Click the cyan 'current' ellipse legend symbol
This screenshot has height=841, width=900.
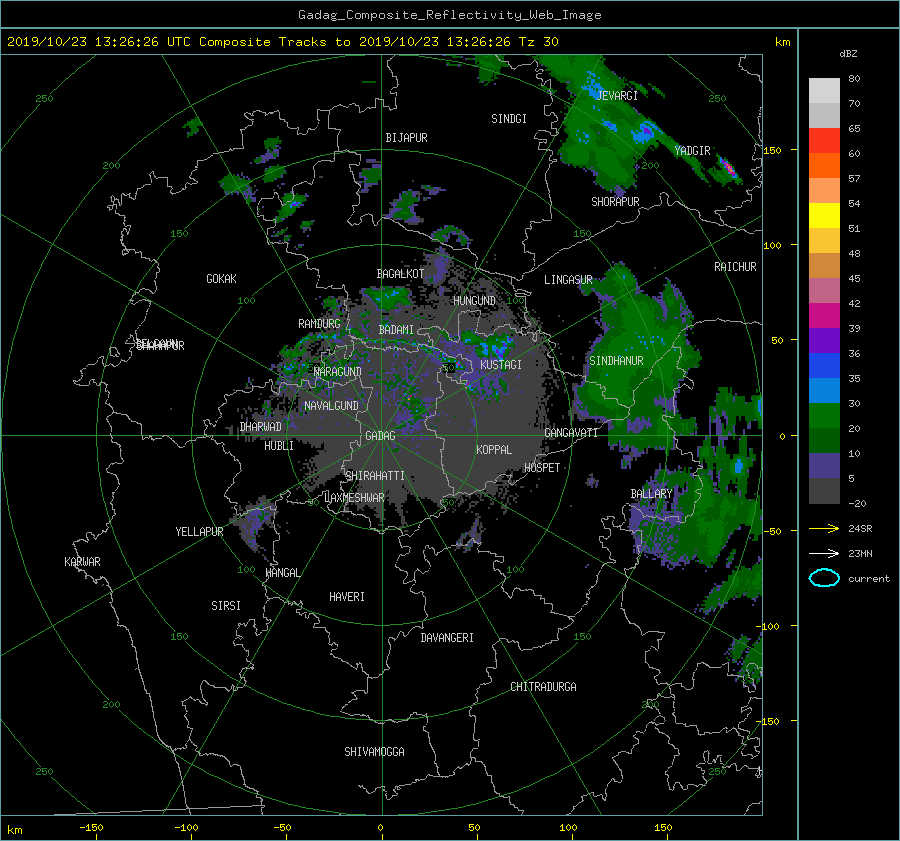(x=824, y=578)
